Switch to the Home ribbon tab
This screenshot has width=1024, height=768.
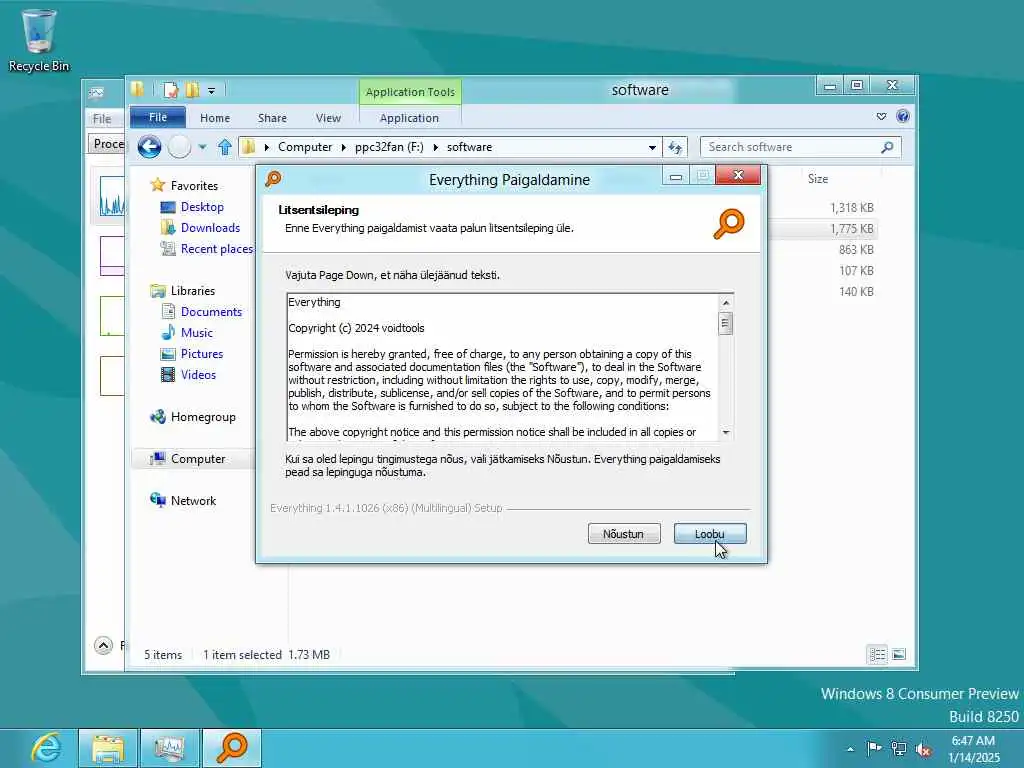coord(215,118)
